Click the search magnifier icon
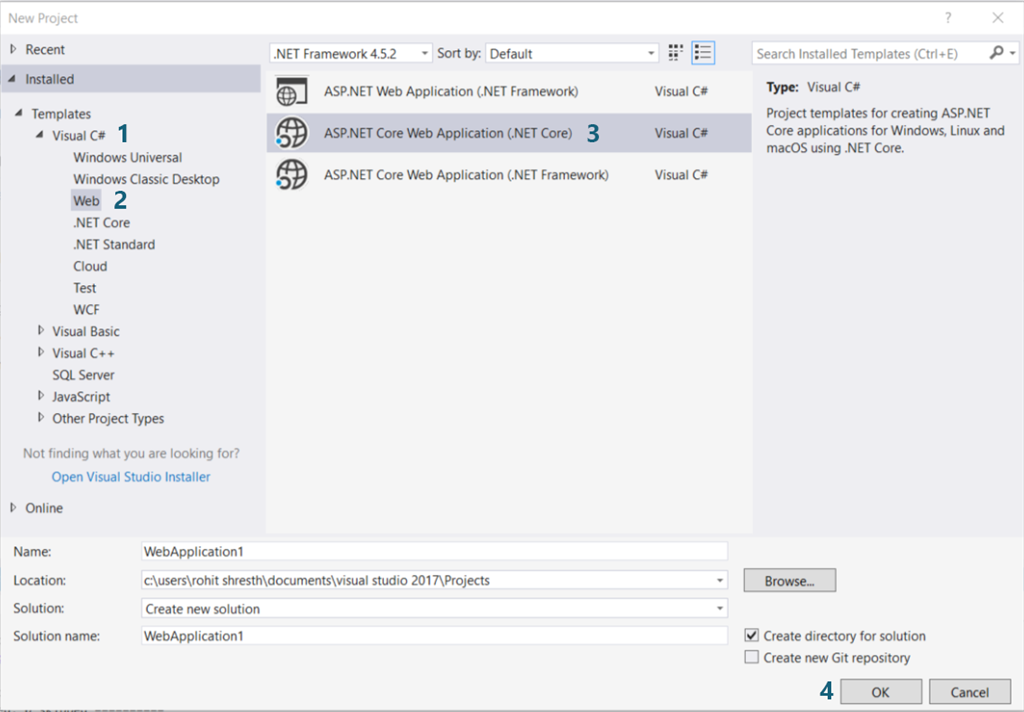This screenshot has height=712, width=1024. pos(996,53)
